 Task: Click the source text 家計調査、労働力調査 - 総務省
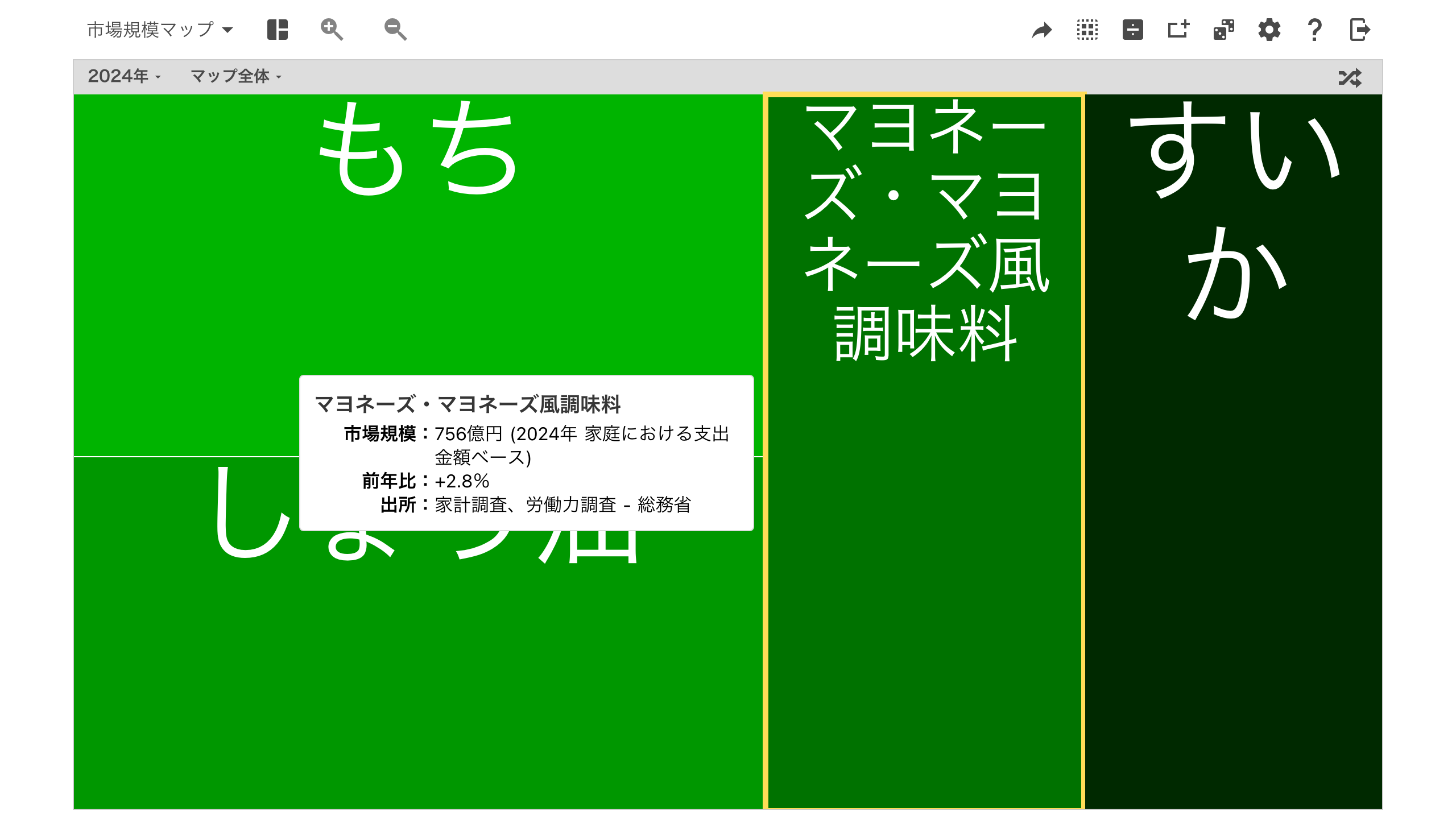(x=563, y=504)
